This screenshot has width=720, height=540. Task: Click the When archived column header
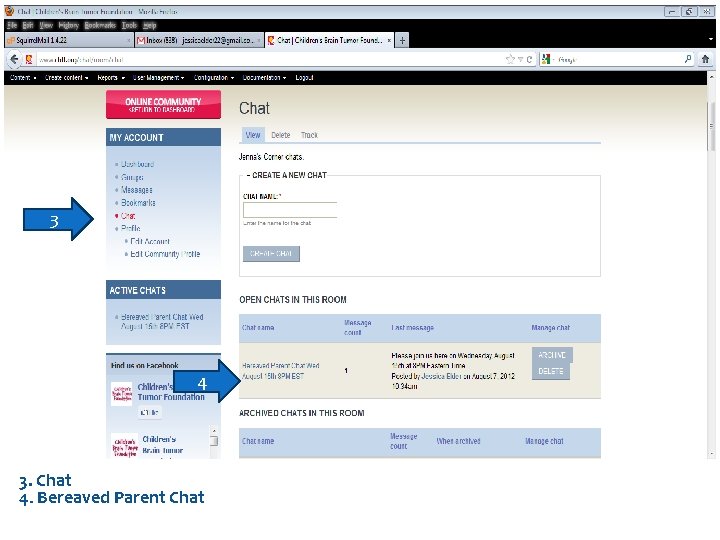[x=458, y=441]
